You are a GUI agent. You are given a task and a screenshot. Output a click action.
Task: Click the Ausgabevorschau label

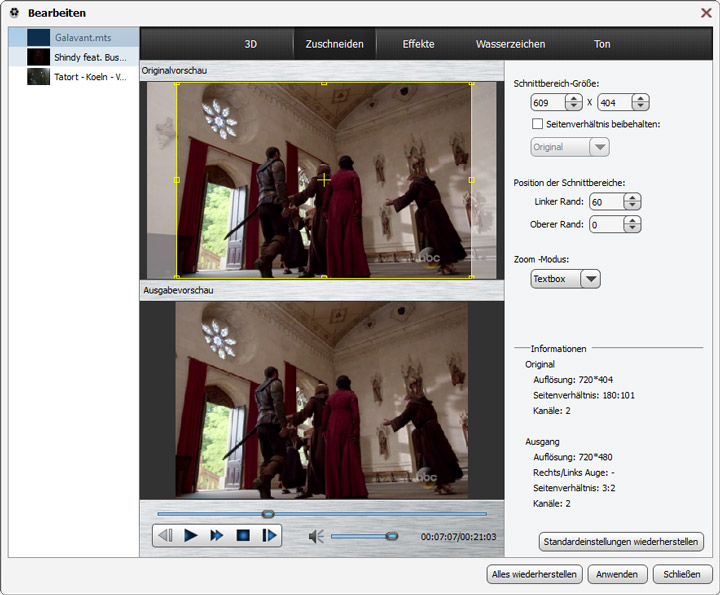(178, 290)
